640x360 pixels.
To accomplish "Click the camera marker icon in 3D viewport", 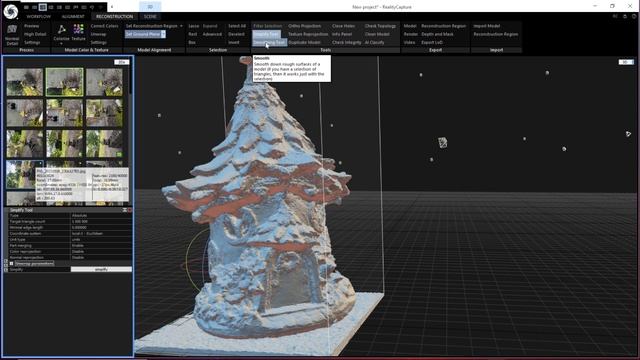I will click(442, 142).
